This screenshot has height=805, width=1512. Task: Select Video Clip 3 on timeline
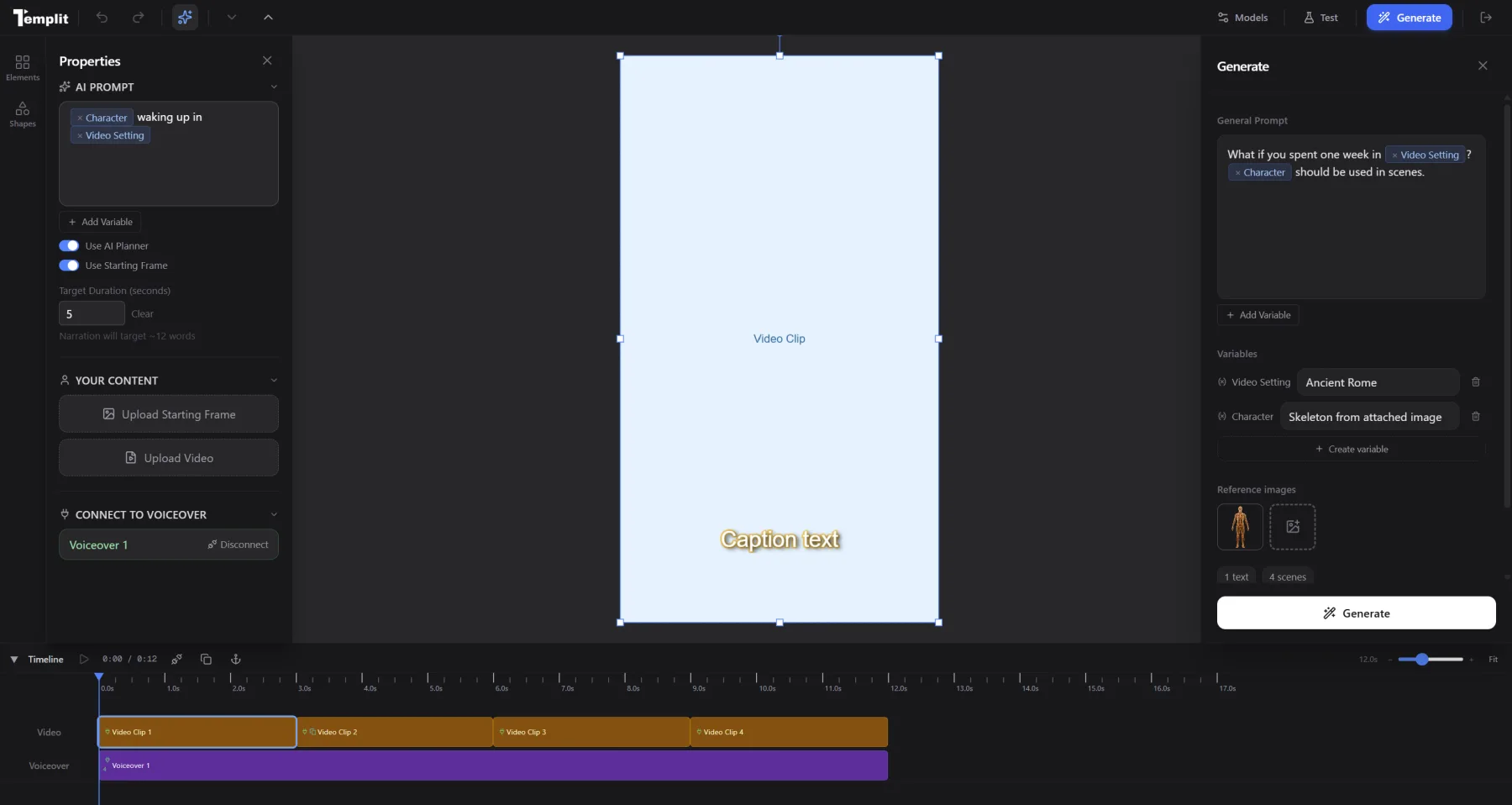pos(591,732)
